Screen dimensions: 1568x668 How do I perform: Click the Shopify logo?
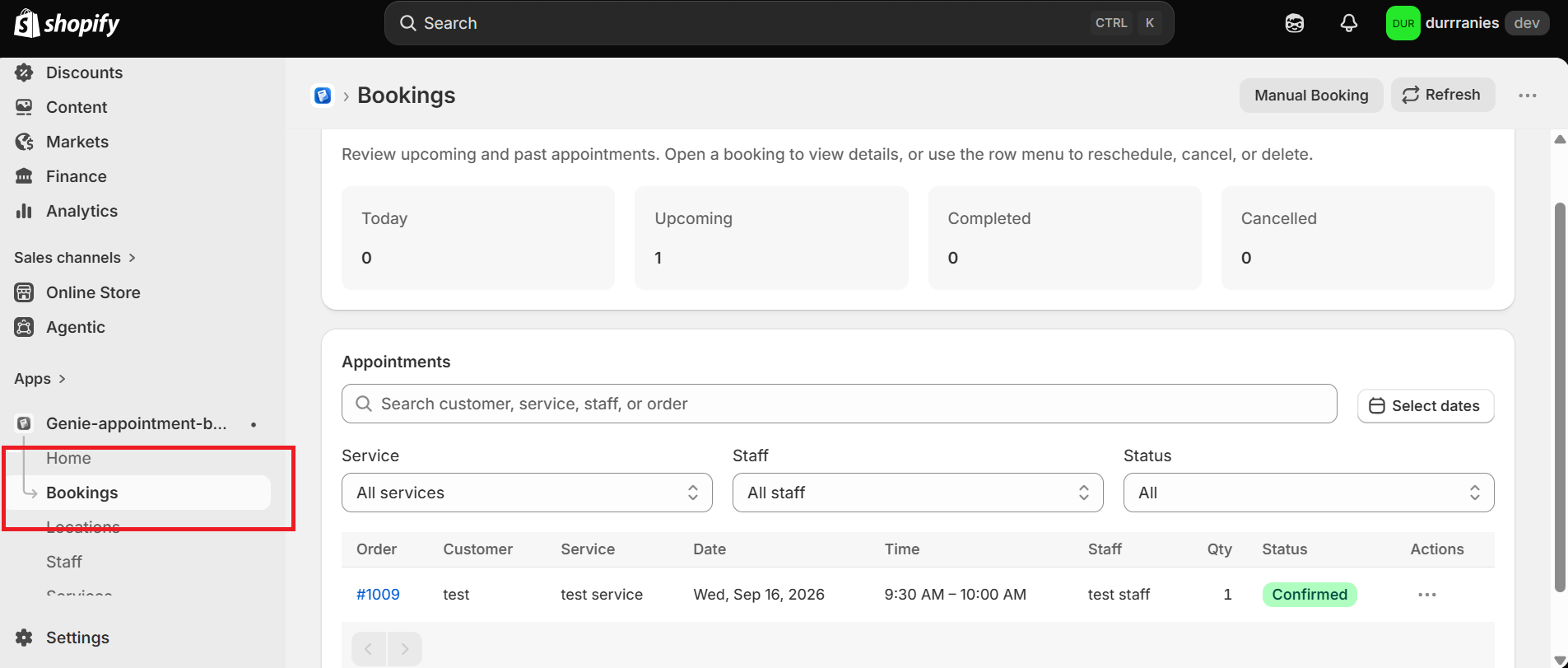[x=67, y=23]
